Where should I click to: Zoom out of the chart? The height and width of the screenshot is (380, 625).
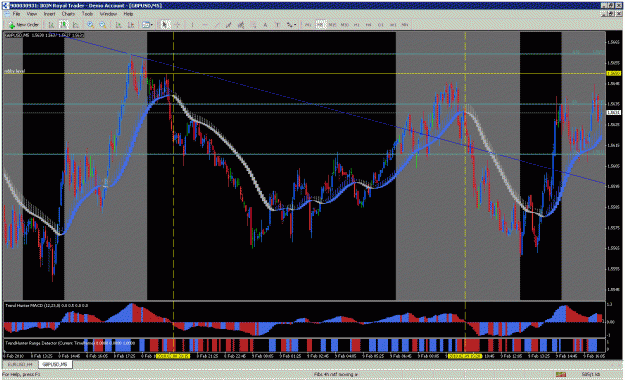pos(102,25)
